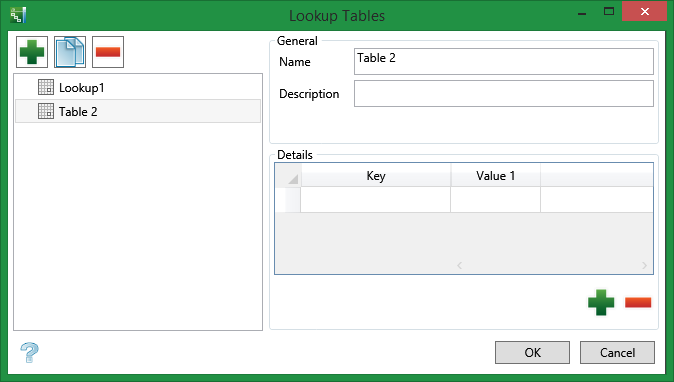Click the empty Key cell in first row

[x=375, y=199]
